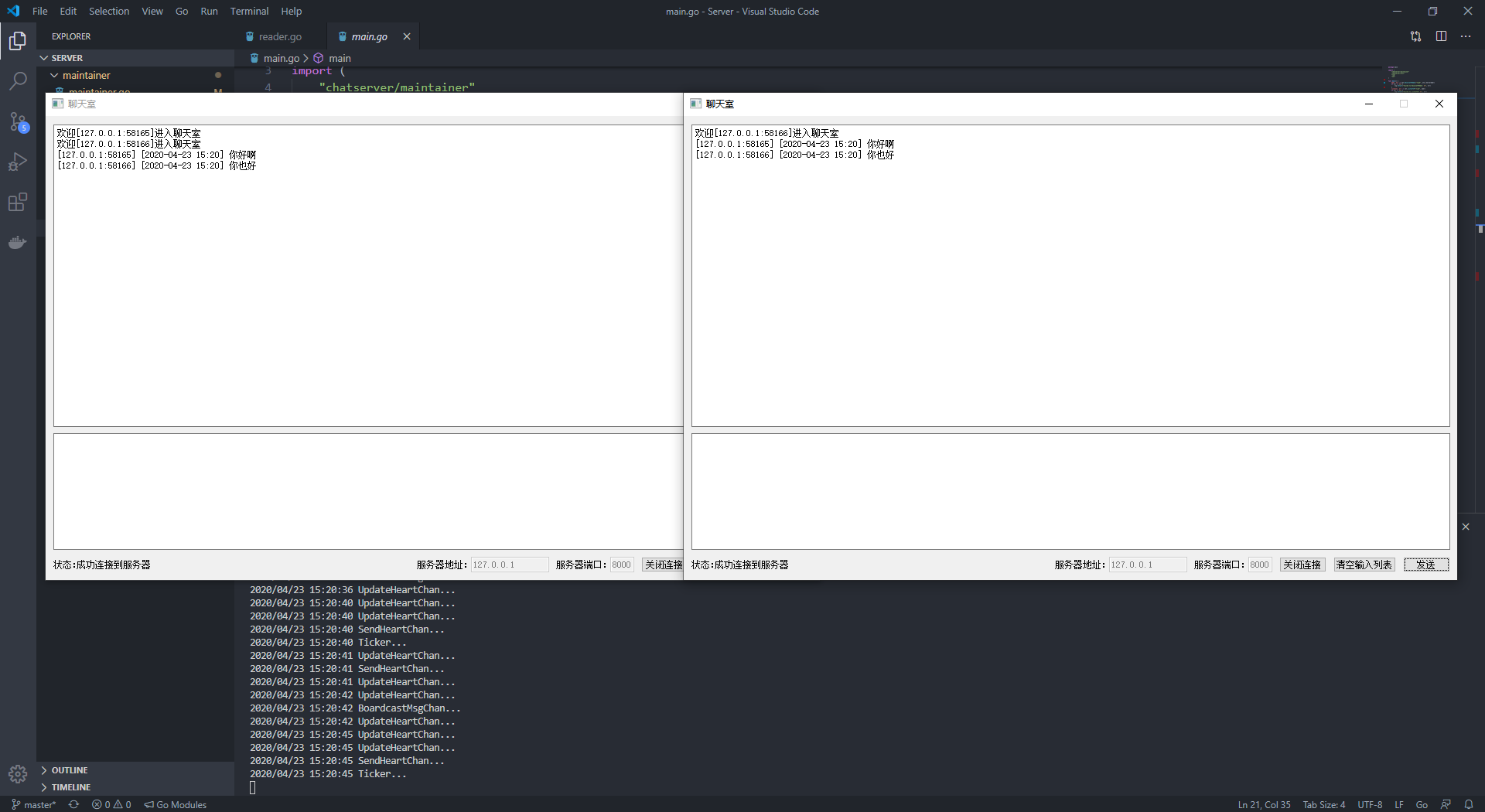Click the Open Changes compare icon
This screenshot has height=812, width=1485.
1415,36
